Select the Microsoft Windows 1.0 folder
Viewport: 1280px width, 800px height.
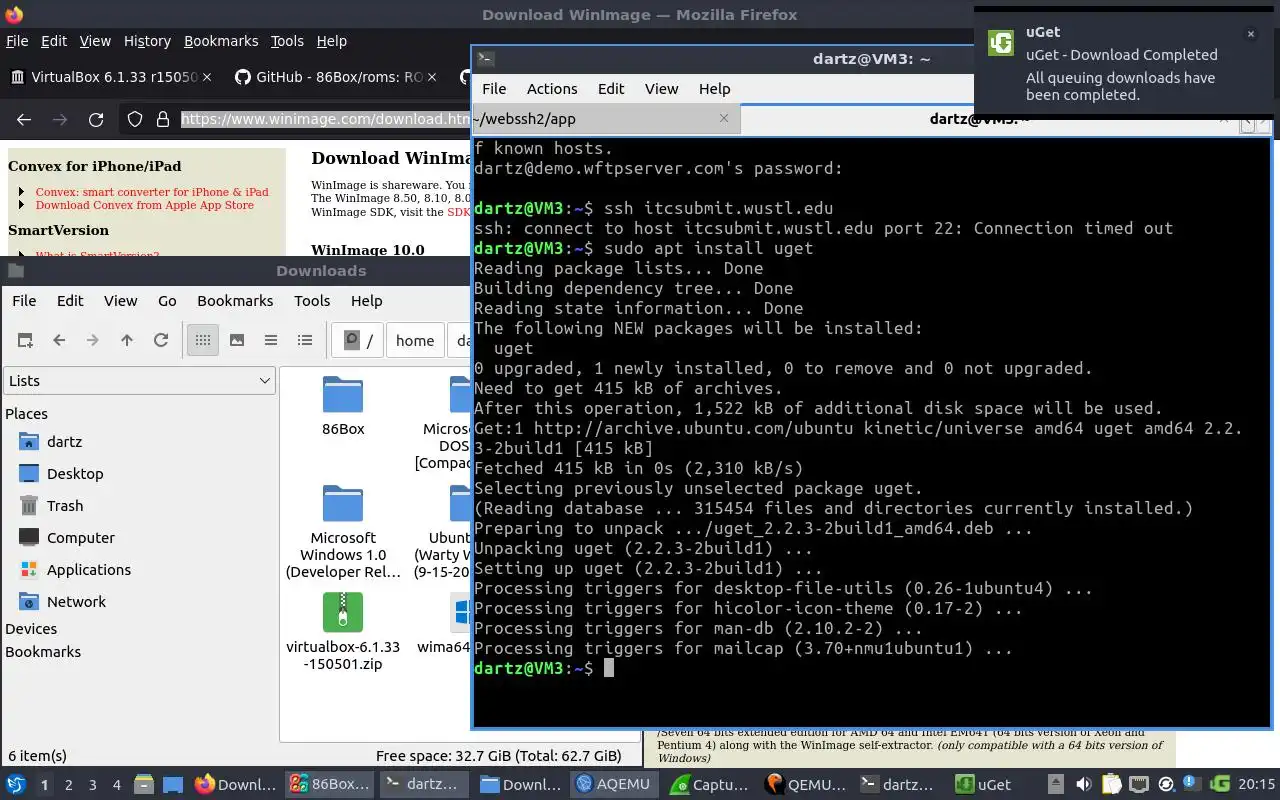click(x=343, y=532)
